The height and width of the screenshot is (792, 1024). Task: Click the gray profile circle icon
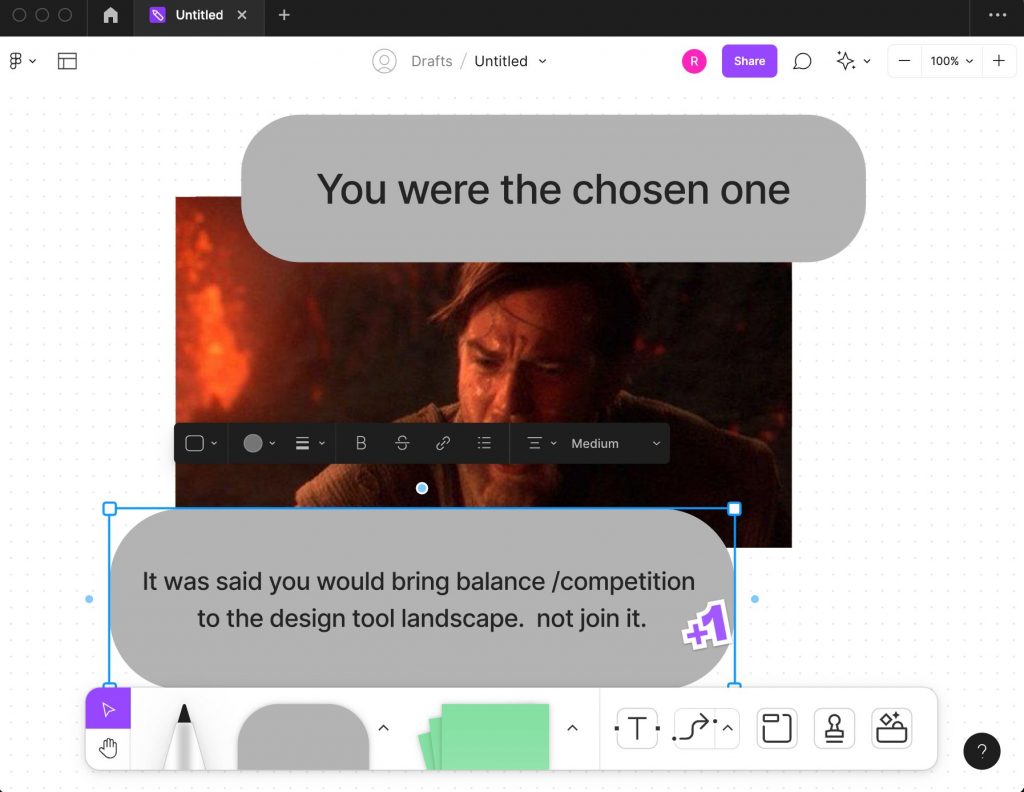coord(384,61)
